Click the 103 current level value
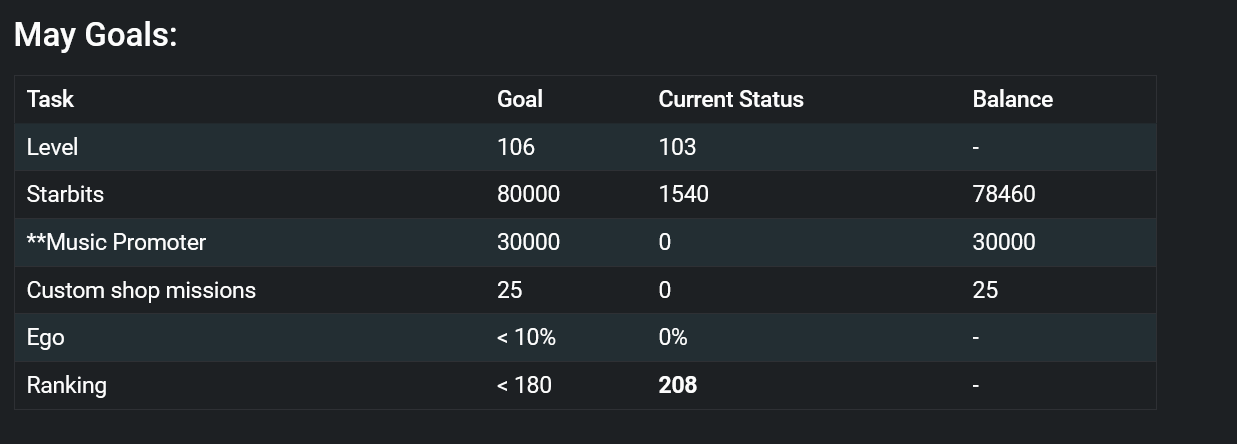Image resolution: width=1237 pixels, height=444 pixels. tap(677, 147)
